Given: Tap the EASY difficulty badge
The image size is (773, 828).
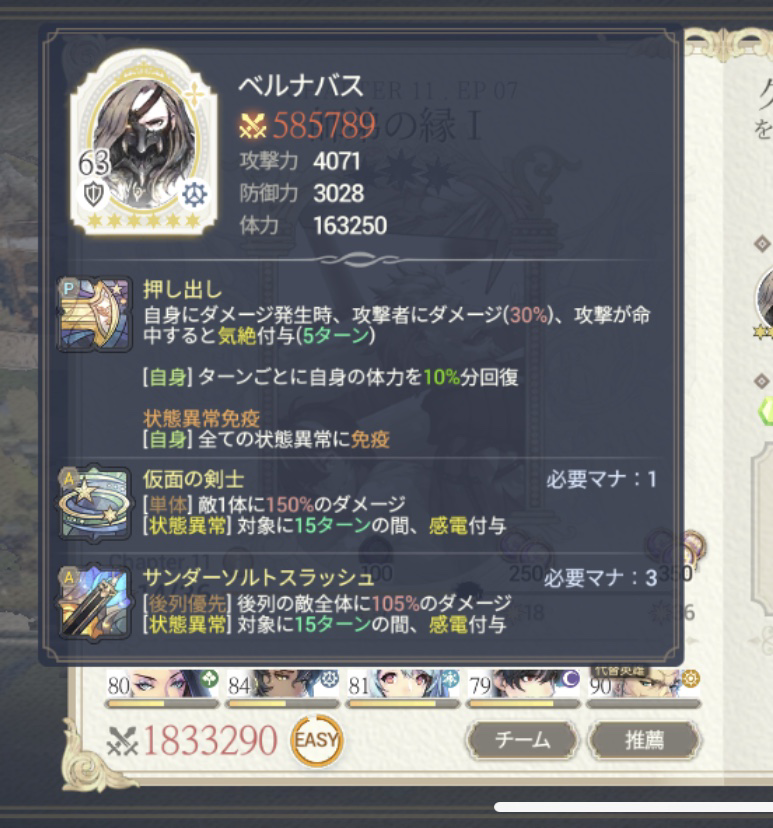Looking at the screenshot, I should [x=316, y=740].
